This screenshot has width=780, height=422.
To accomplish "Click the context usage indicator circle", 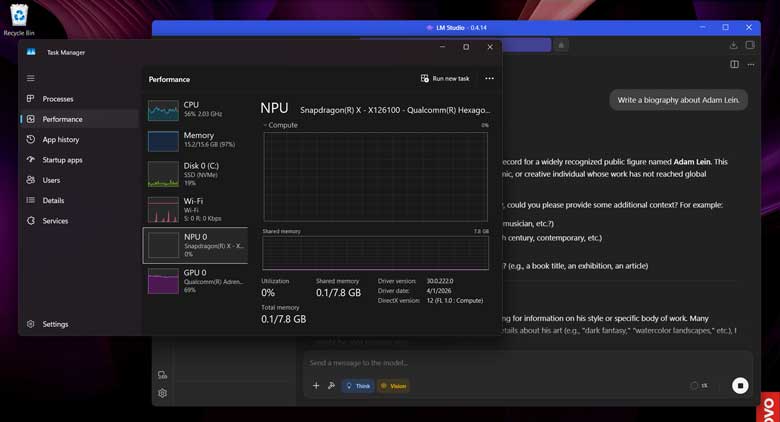I will (x=694, y=386).
